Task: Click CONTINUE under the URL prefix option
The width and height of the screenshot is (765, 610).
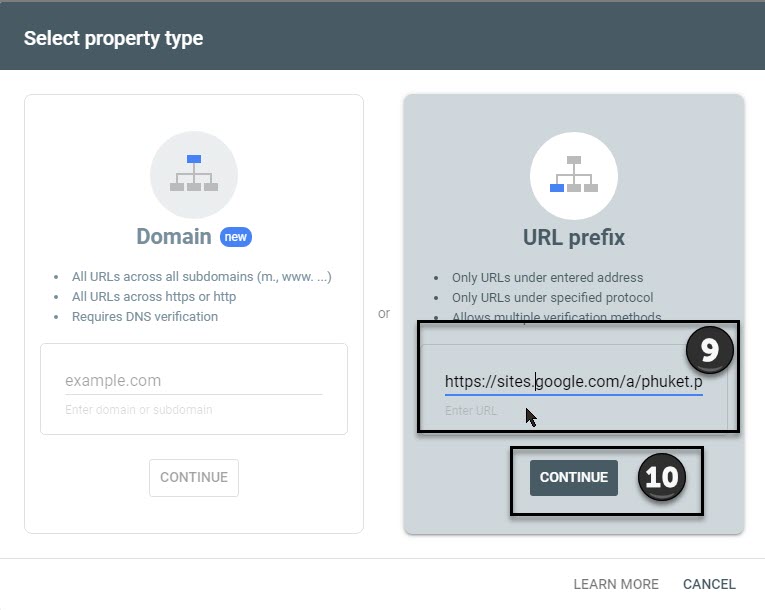Action: pyautogui.click(x=574, y=477)
